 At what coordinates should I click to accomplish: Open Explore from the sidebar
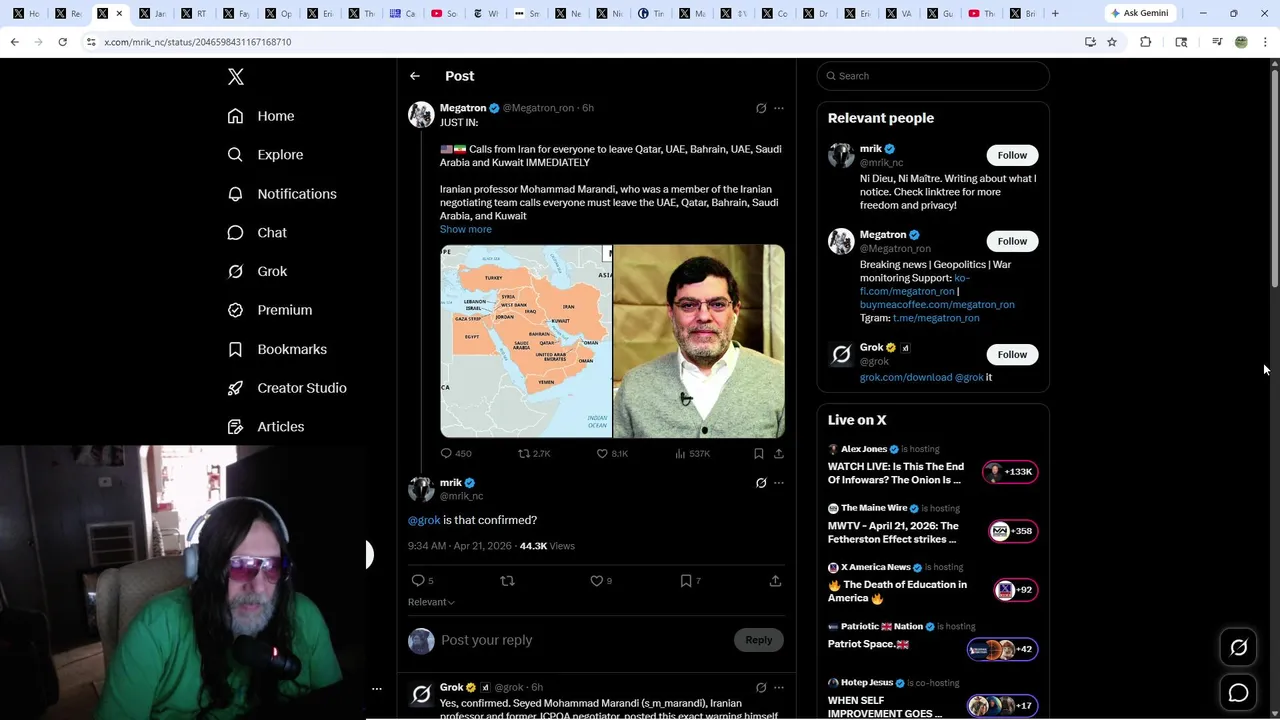point(265,155)
